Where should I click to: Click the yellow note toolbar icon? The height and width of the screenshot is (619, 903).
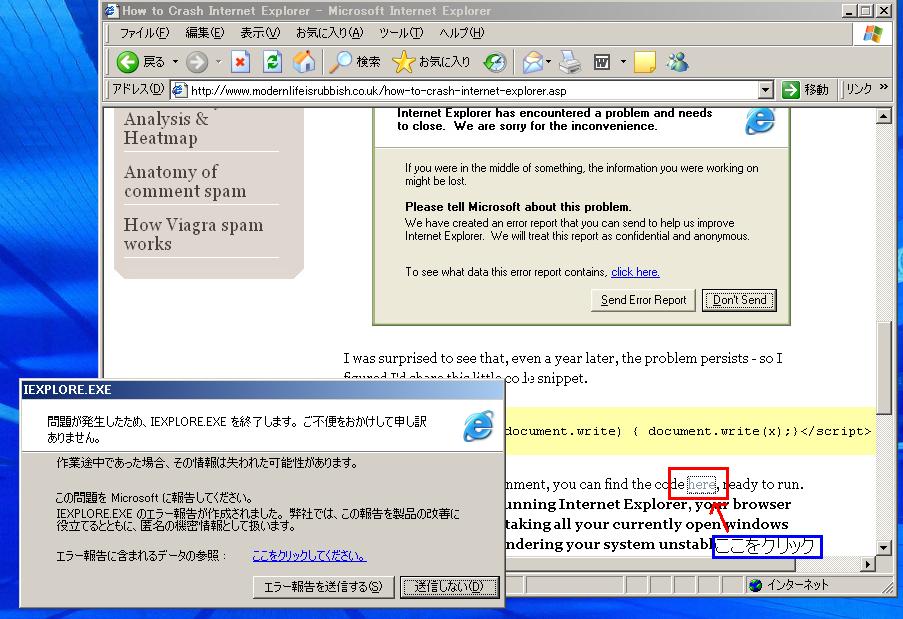(644, 62)
